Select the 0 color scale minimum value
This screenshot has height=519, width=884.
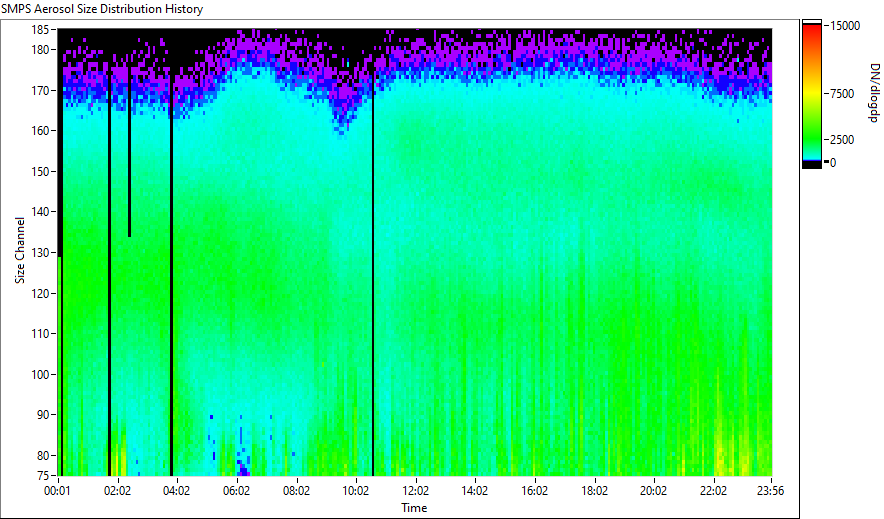coord(833,163)
